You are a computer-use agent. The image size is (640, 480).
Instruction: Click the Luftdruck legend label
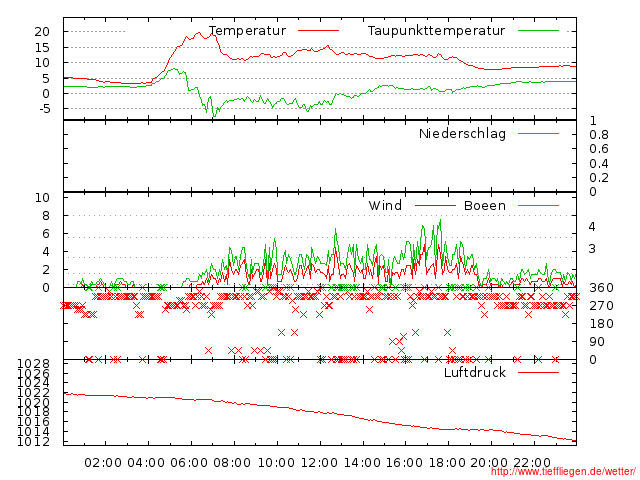[475, 372]
